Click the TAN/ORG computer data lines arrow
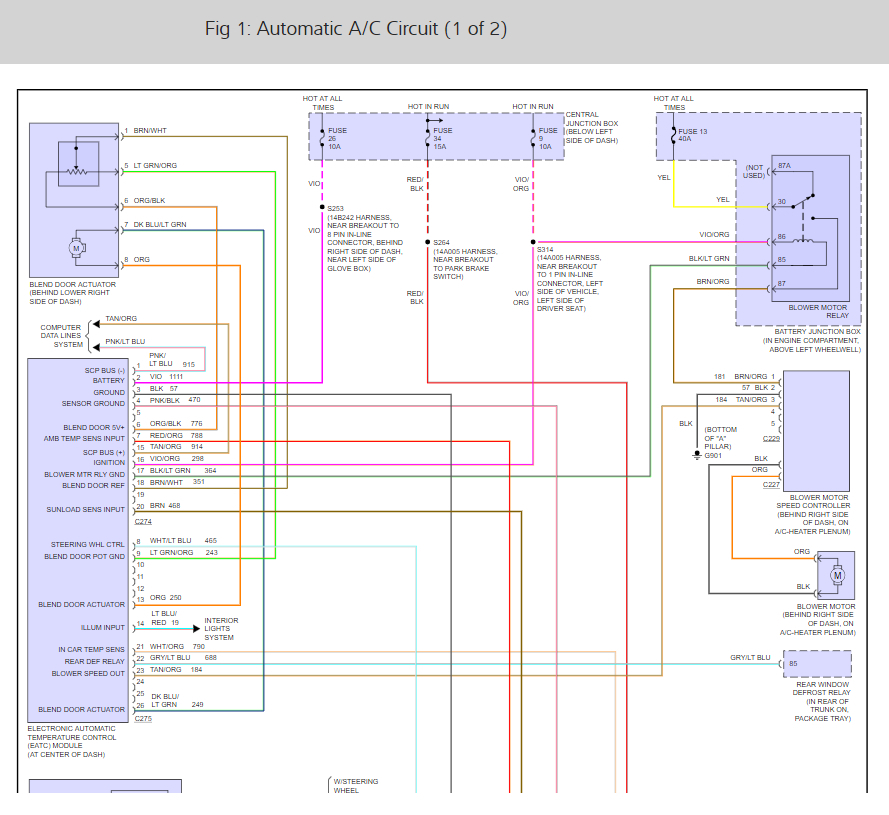Viewport: 889px width, 815px height. pos(96,324)
